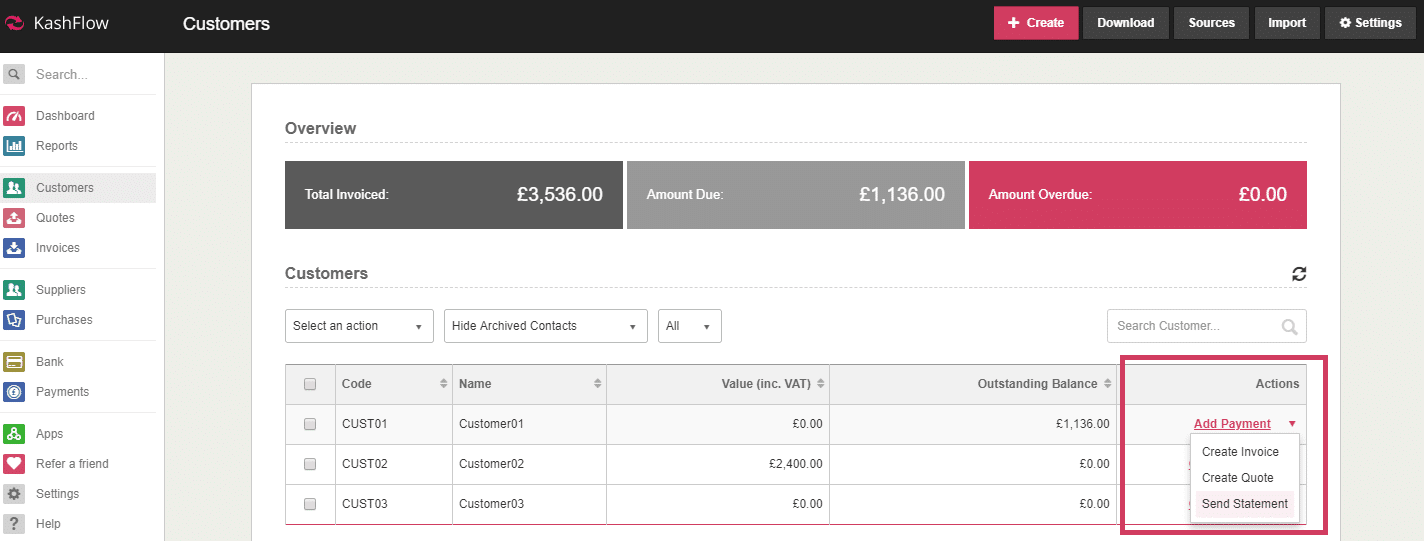Click into the Search Customer field
The image size is (1424, 541).
pyautogui.click(x=1194, y=326)
